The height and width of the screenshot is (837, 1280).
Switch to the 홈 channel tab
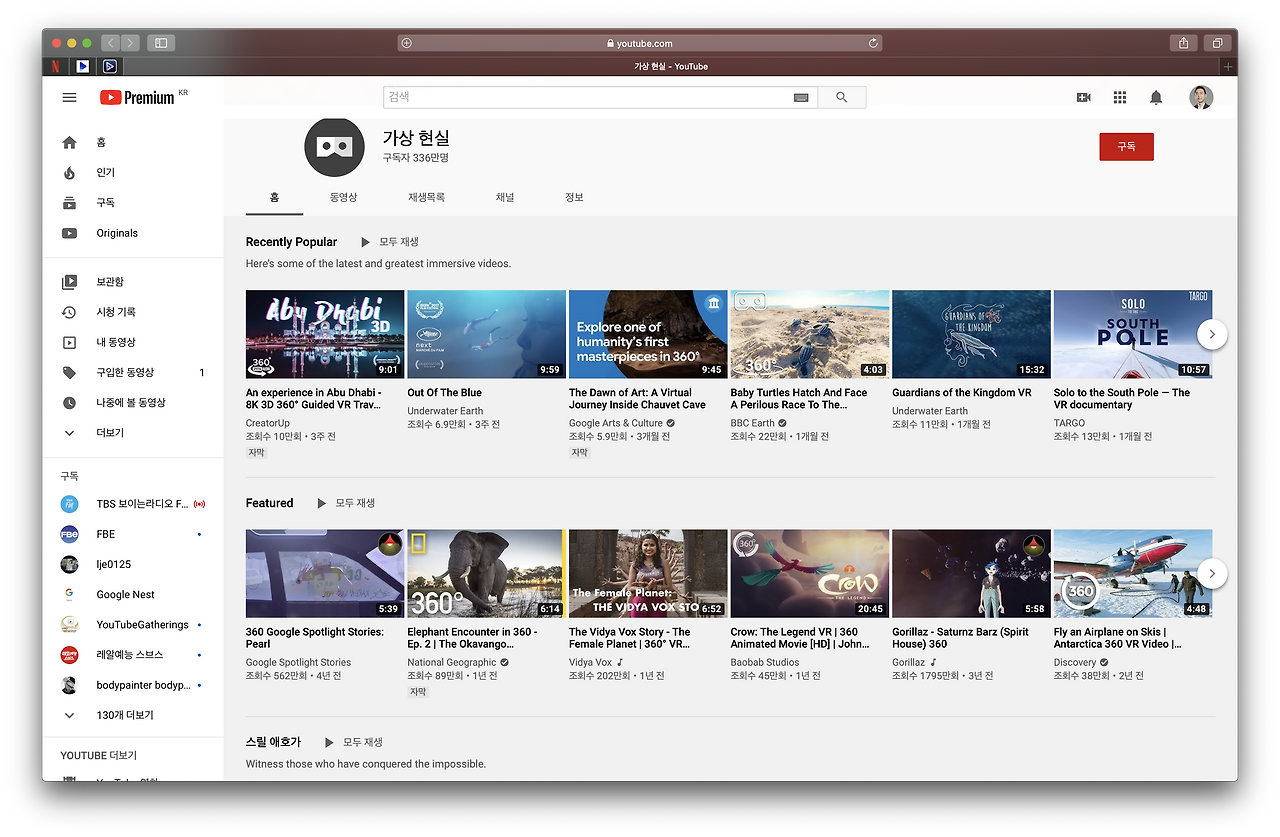[x=274, y=198]
